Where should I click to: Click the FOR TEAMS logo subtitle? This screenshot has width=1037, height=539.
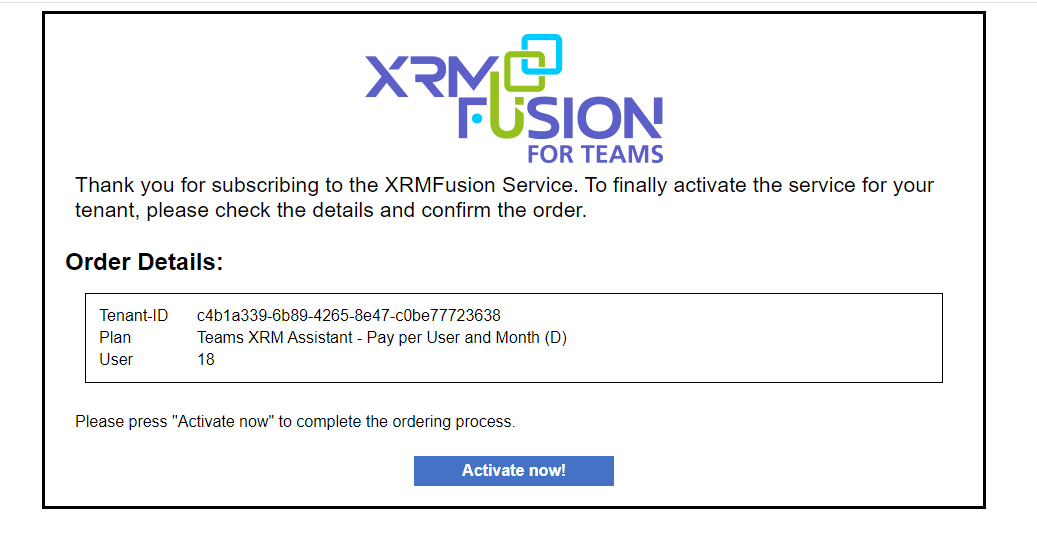(x=595, y=154)
